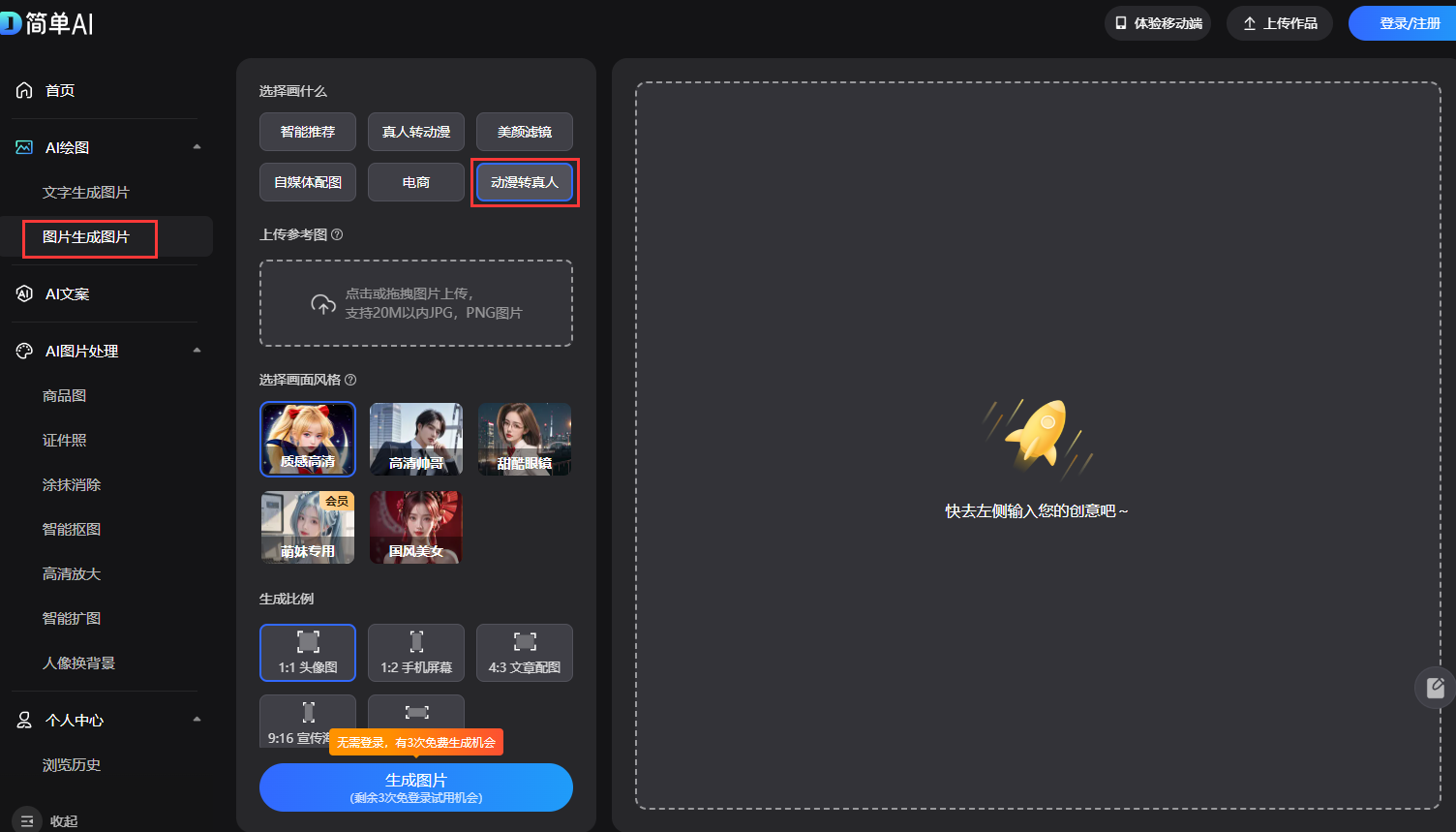Select the 9:16 ratio option
This screenshot has height=832, width=1456.
(x=308, y=721)
